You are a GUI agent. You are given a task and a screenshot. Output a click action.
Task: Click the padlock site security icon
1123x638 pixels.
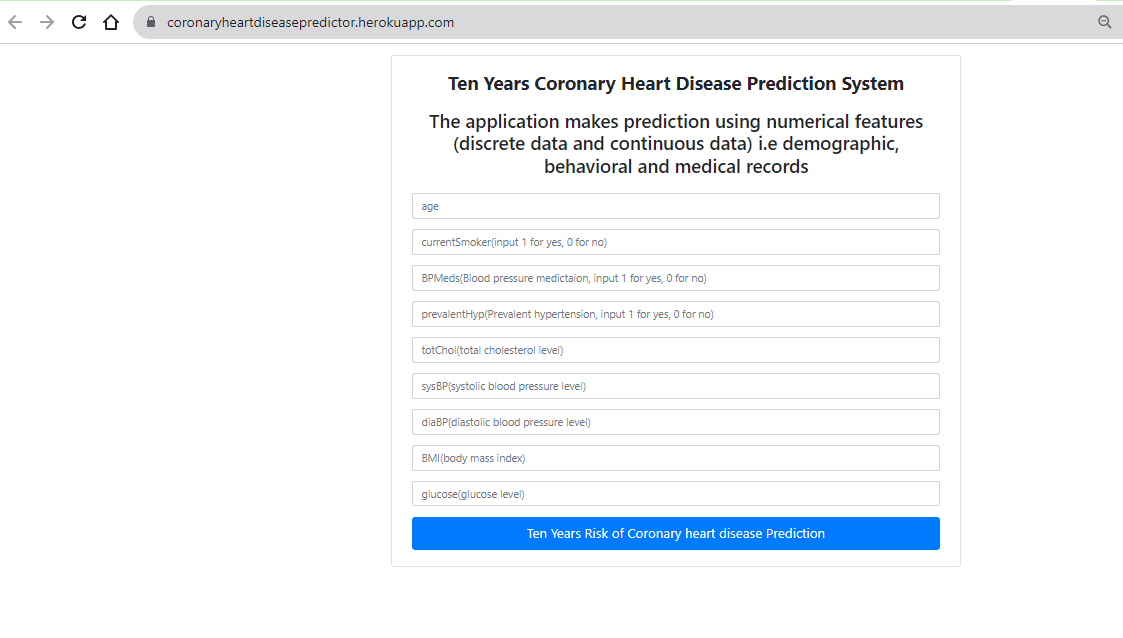(151, 22)
